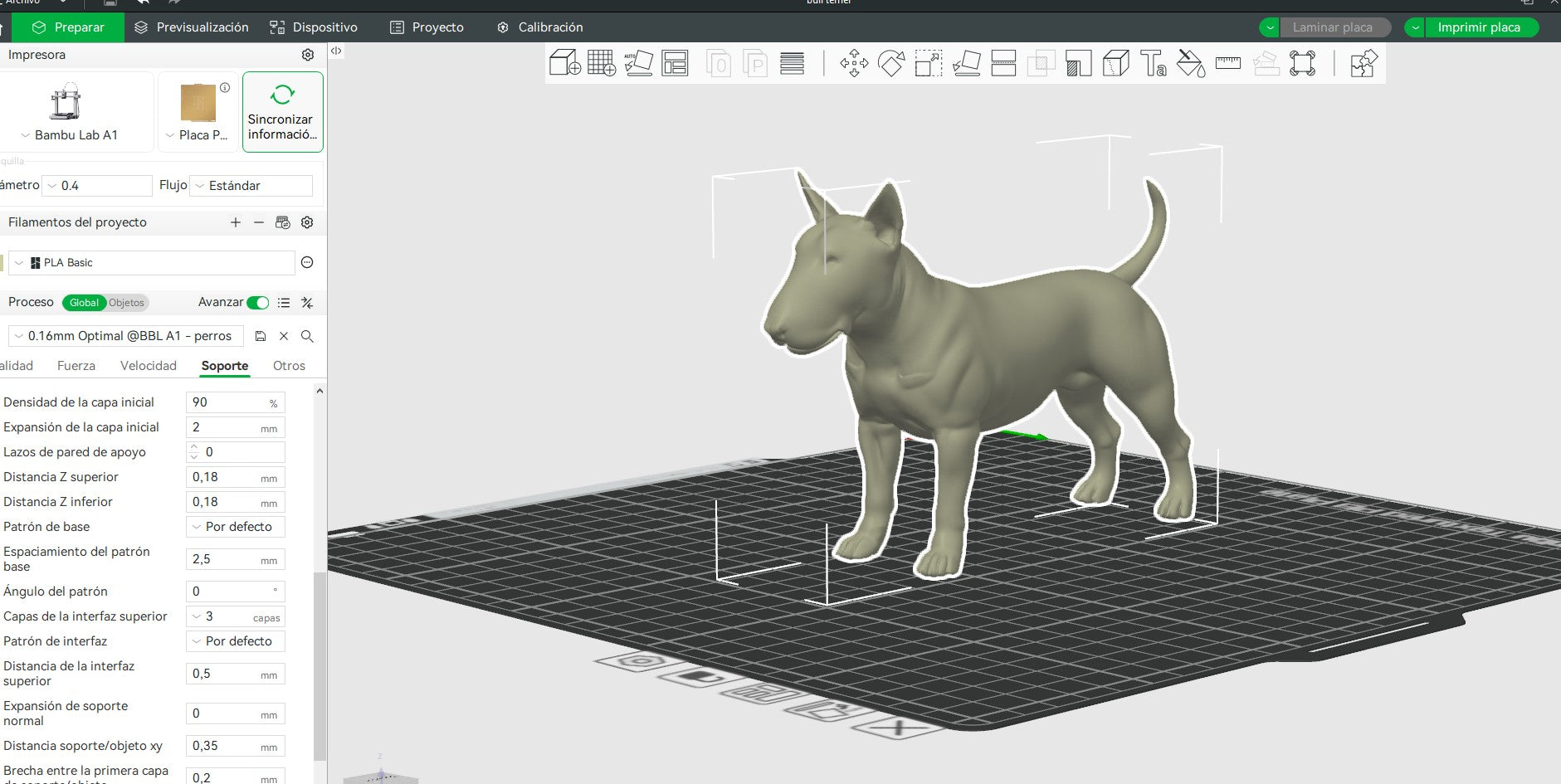1561x784 pixels.
Task: Click the add filament plus icon
Action: pyautogui.click(x=236, y=222)
